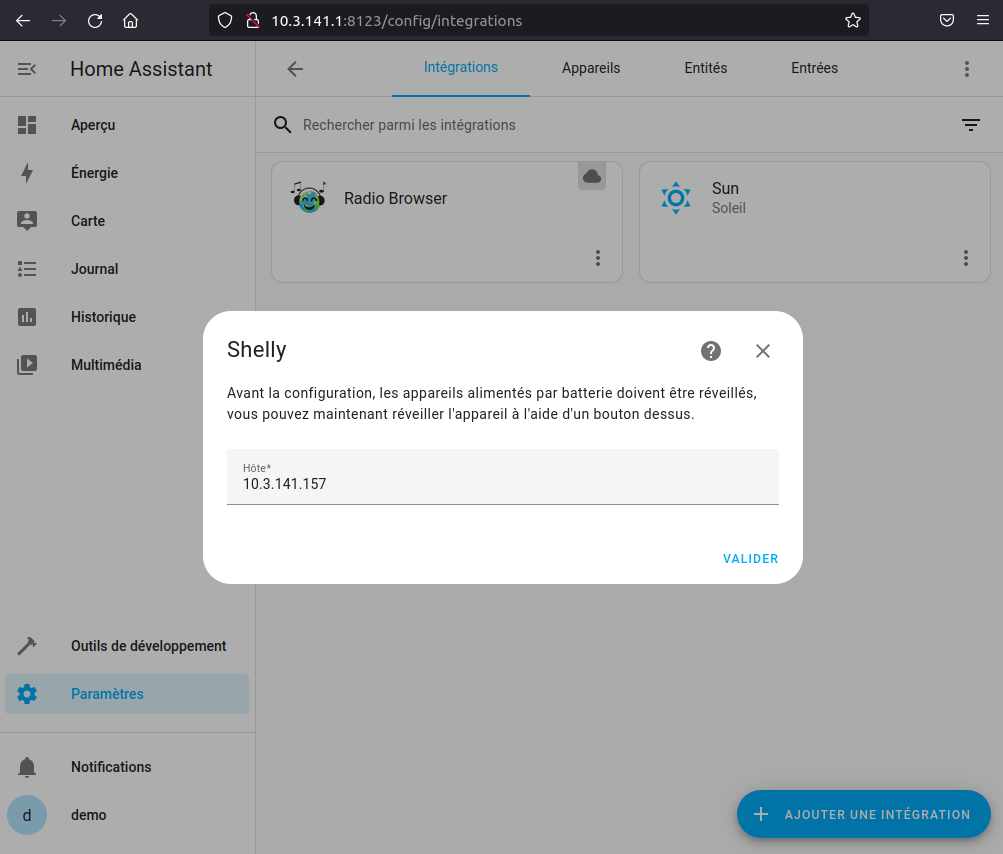This screenshot has width=1003, height=854.
Task: Click the cloud icon on Radio Browser
Action: (591, 176)
